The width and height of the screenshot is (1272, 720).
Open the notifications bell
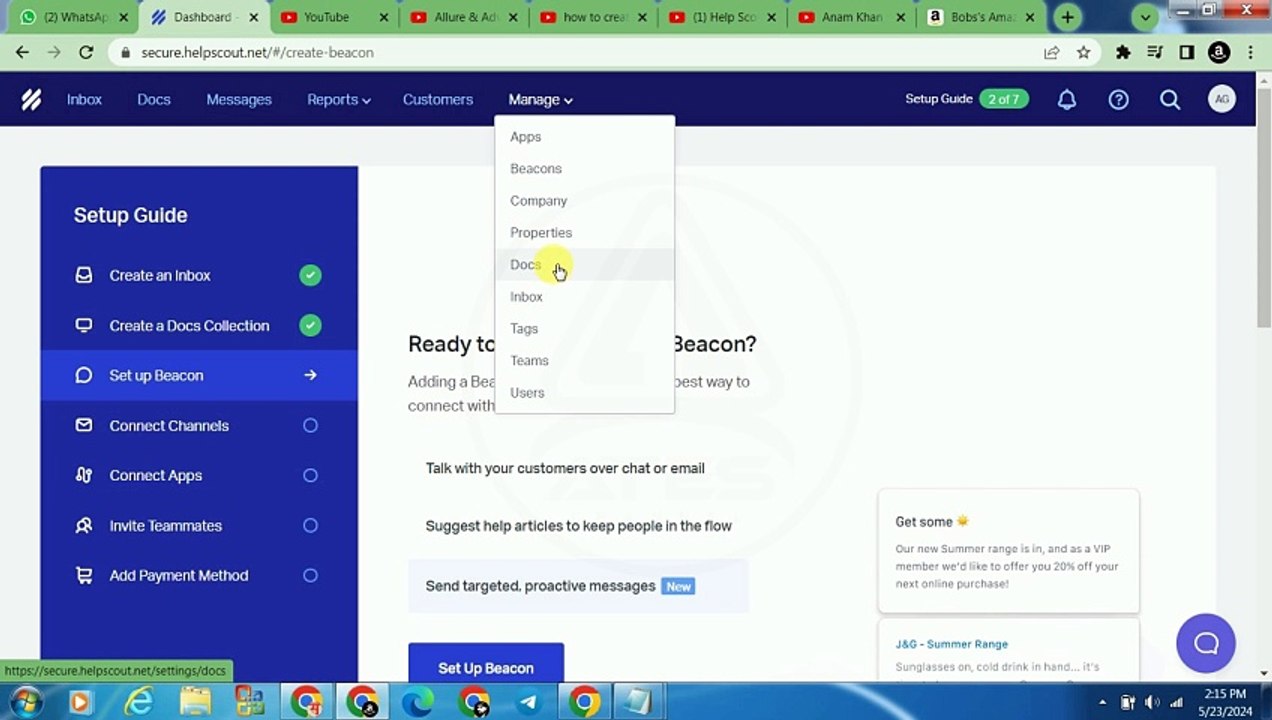1067,99
